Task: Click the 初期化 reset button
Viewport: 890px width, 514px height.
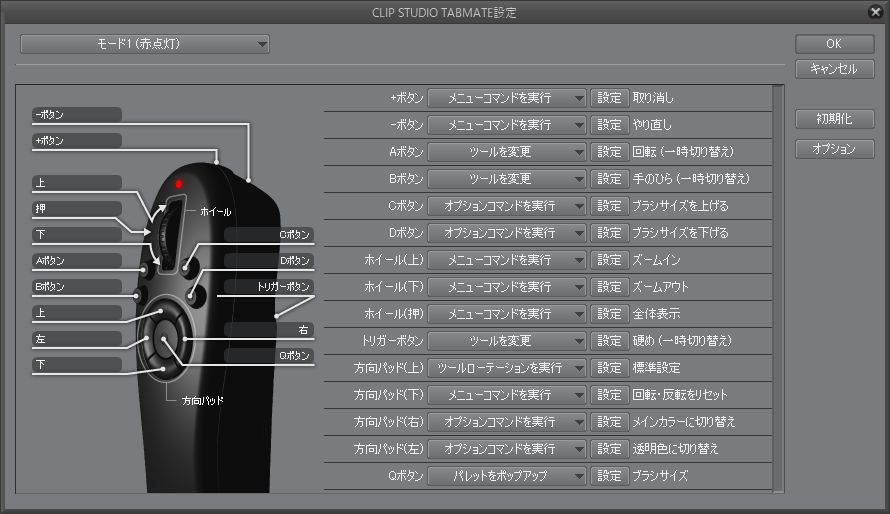Action: (834, 119)
